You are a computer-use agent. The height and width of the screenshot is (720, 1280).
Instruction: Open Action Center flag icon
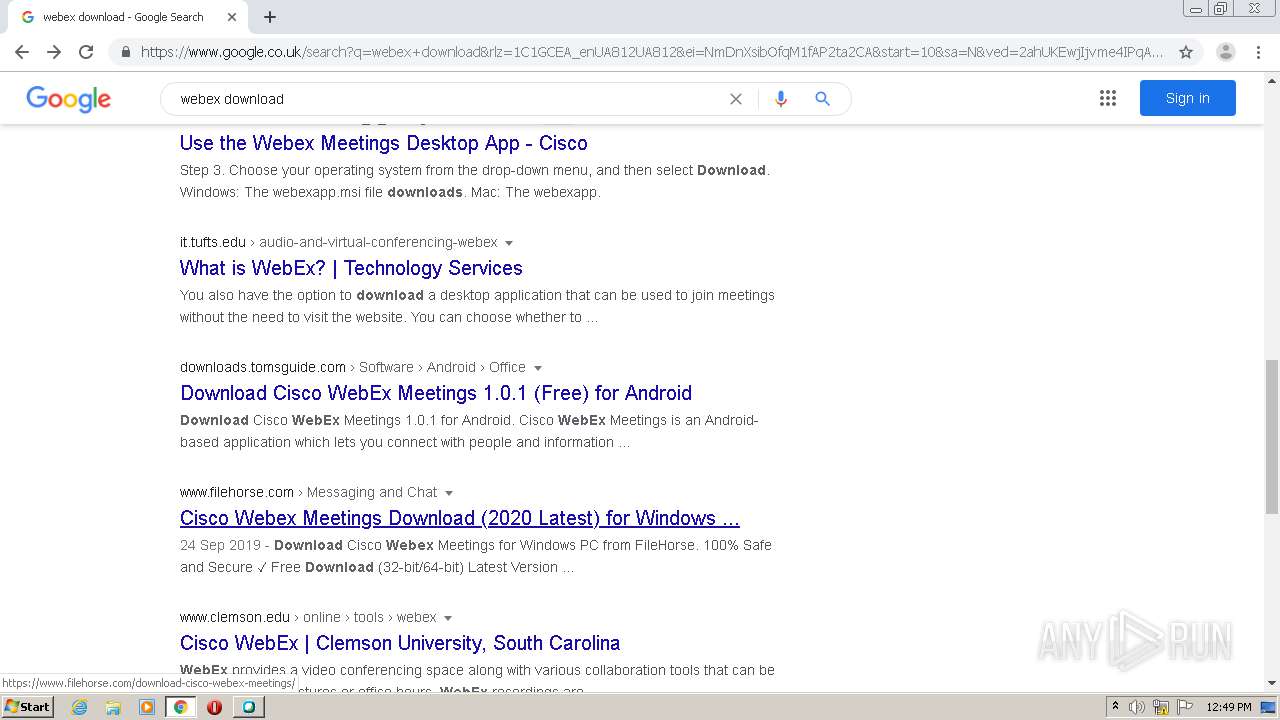[1184, 707]
